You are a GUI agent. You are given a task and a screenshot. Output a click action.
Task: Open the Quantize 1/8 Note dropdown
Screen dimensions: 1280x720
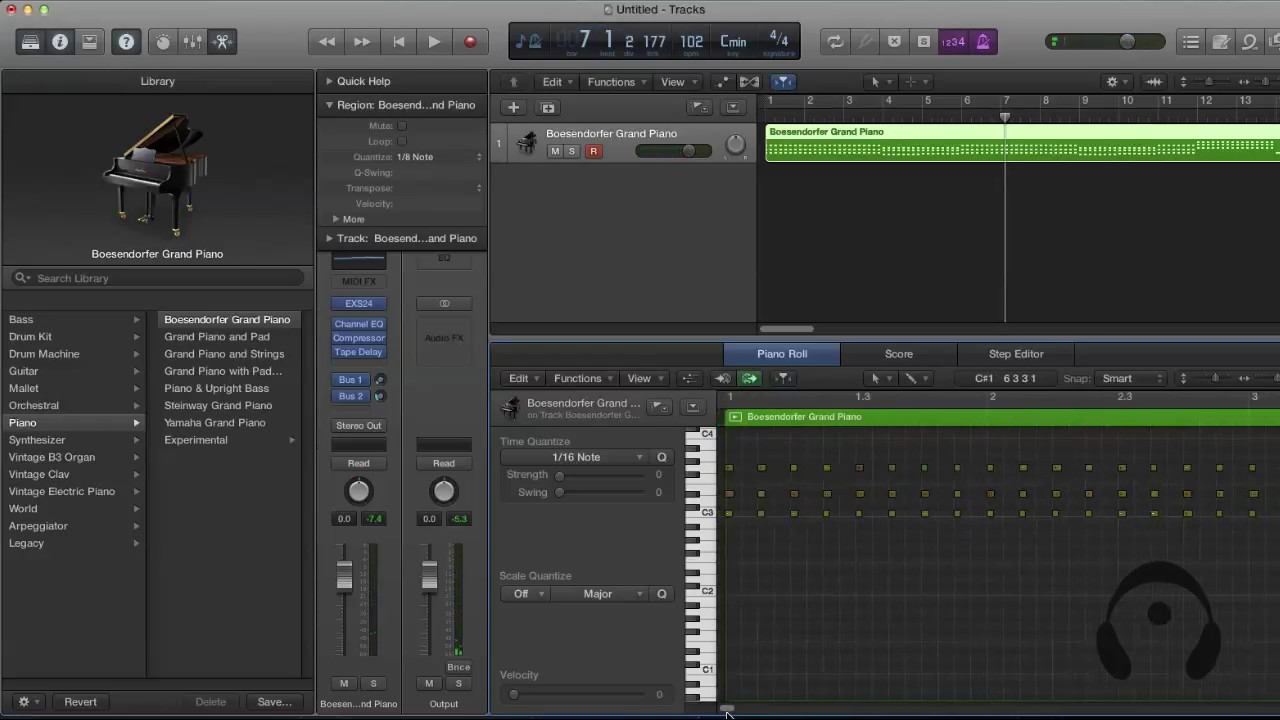click(x=440, y=157)
